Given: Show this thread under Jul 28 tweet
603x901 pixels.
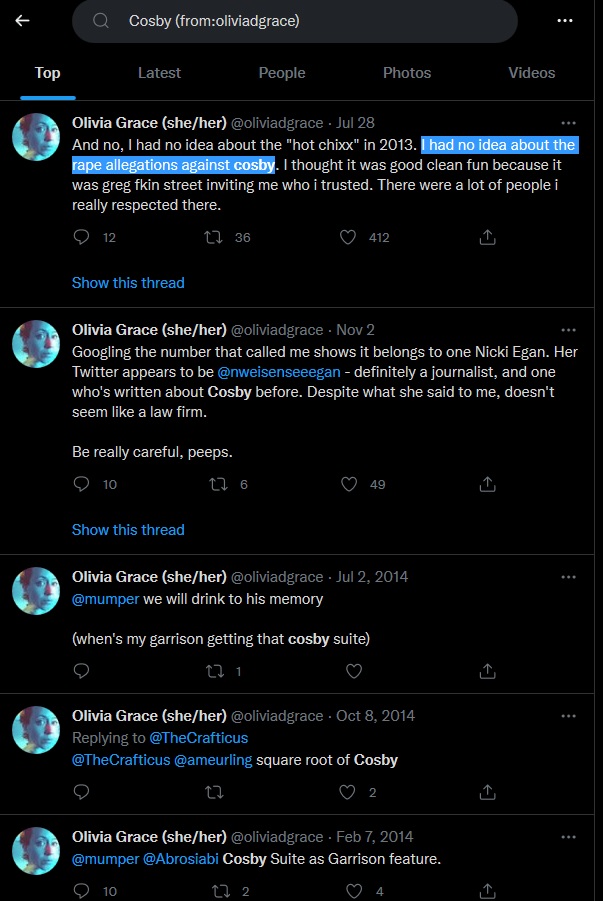Looking at the screenshot, I should coord(128,283).
